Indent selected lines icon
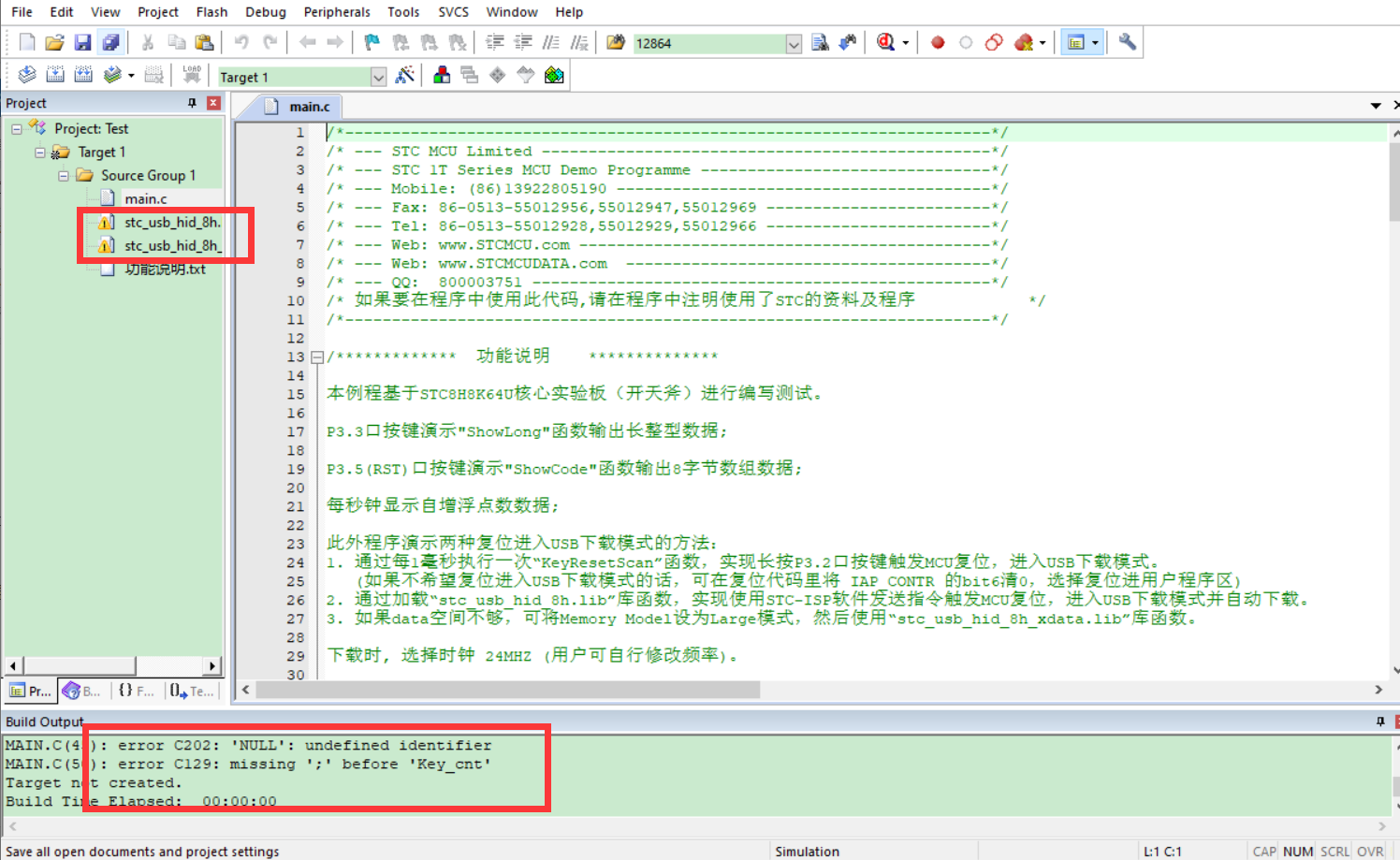The width and height of the screenshot is (1400, 860). [x=495, y=42]
